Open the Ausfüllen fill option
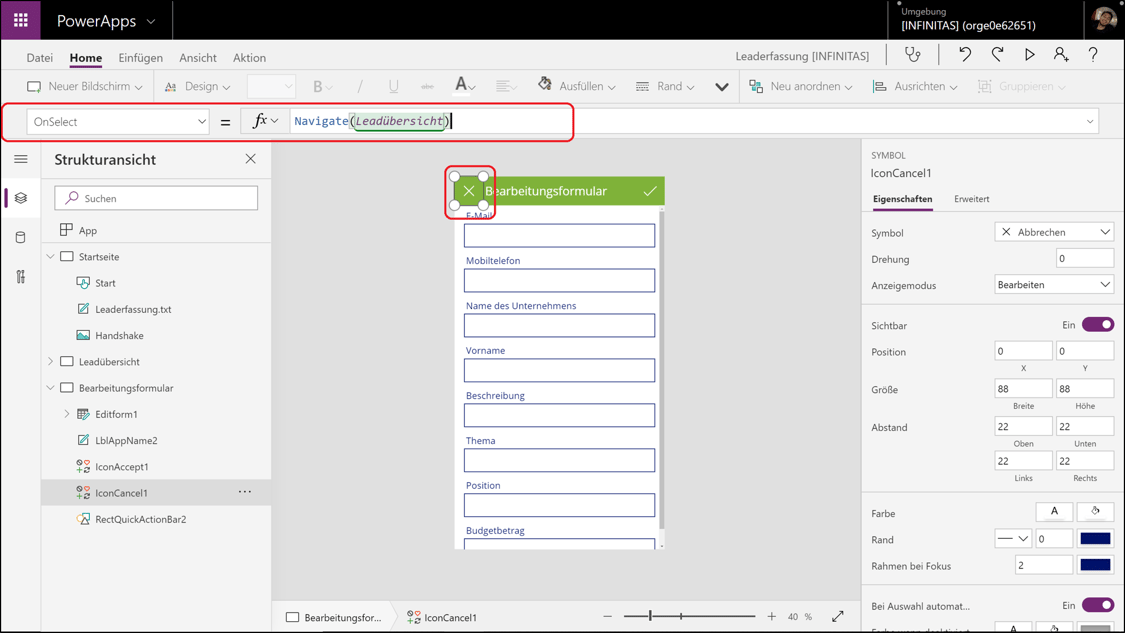Image resolution: width=1125 pixels, height=633 pixels. tap(576, 86)
